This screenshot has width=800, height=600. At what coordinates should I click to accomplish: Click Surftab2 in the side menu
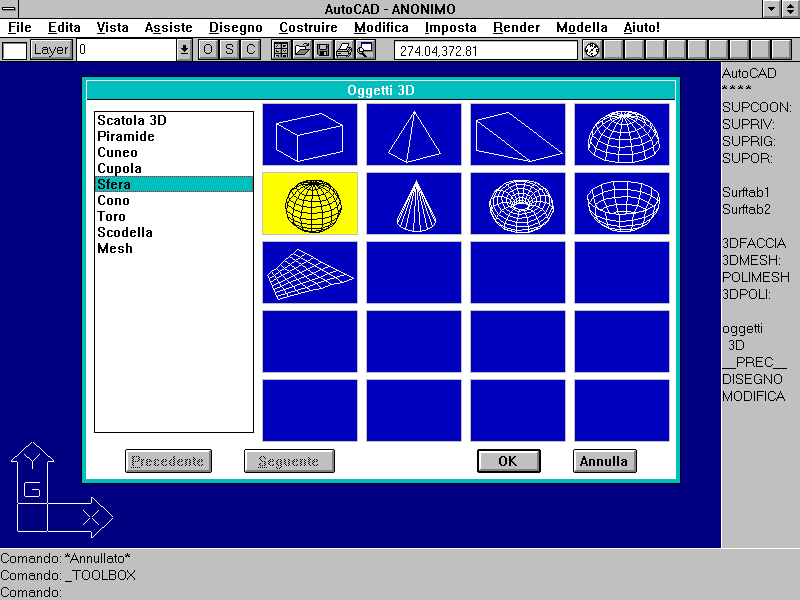(x=746, y=210)
